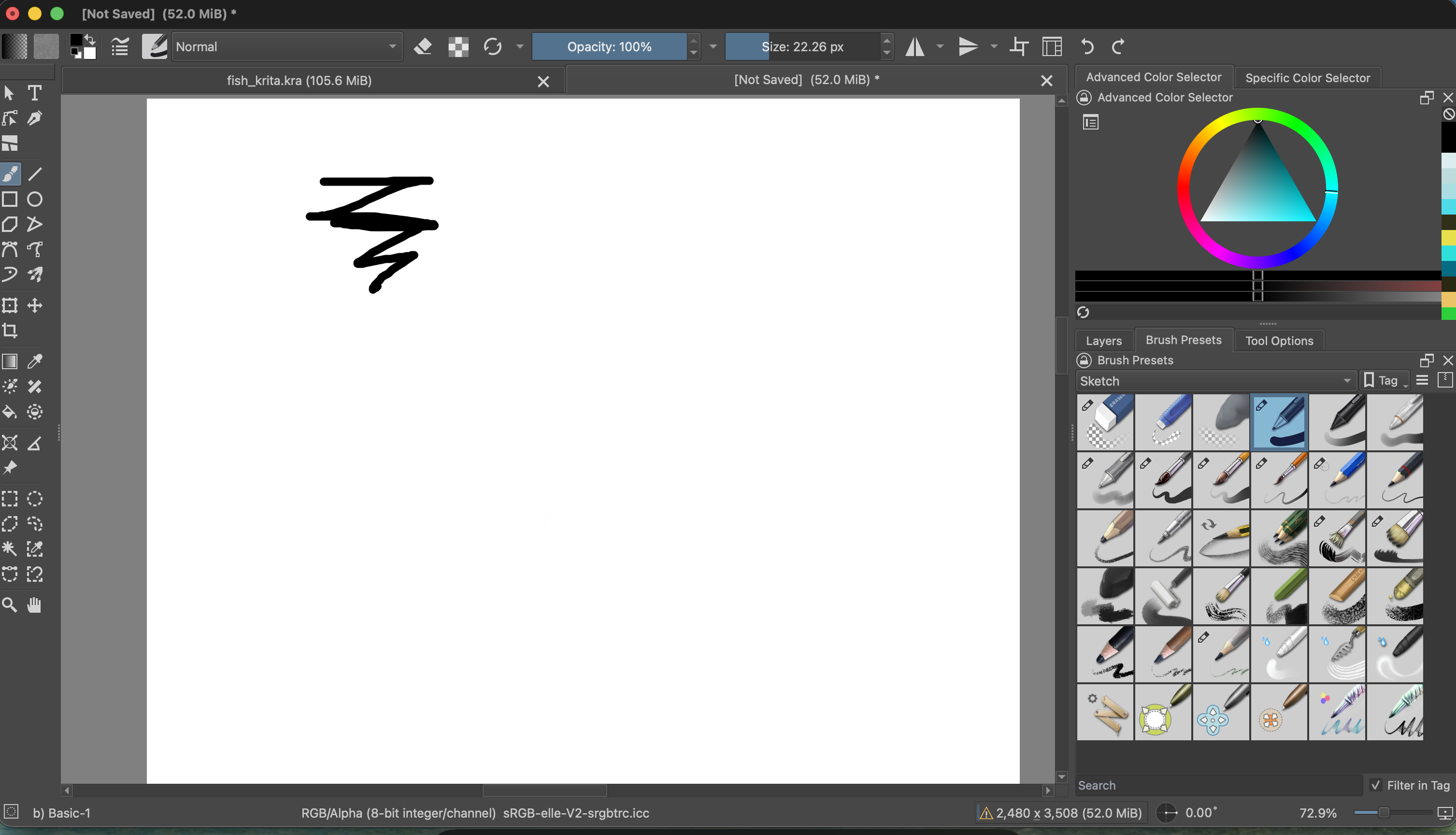The image size is (1456, 835).
Task: Select the Rectangular Selection tool
Action: [10, 499]
